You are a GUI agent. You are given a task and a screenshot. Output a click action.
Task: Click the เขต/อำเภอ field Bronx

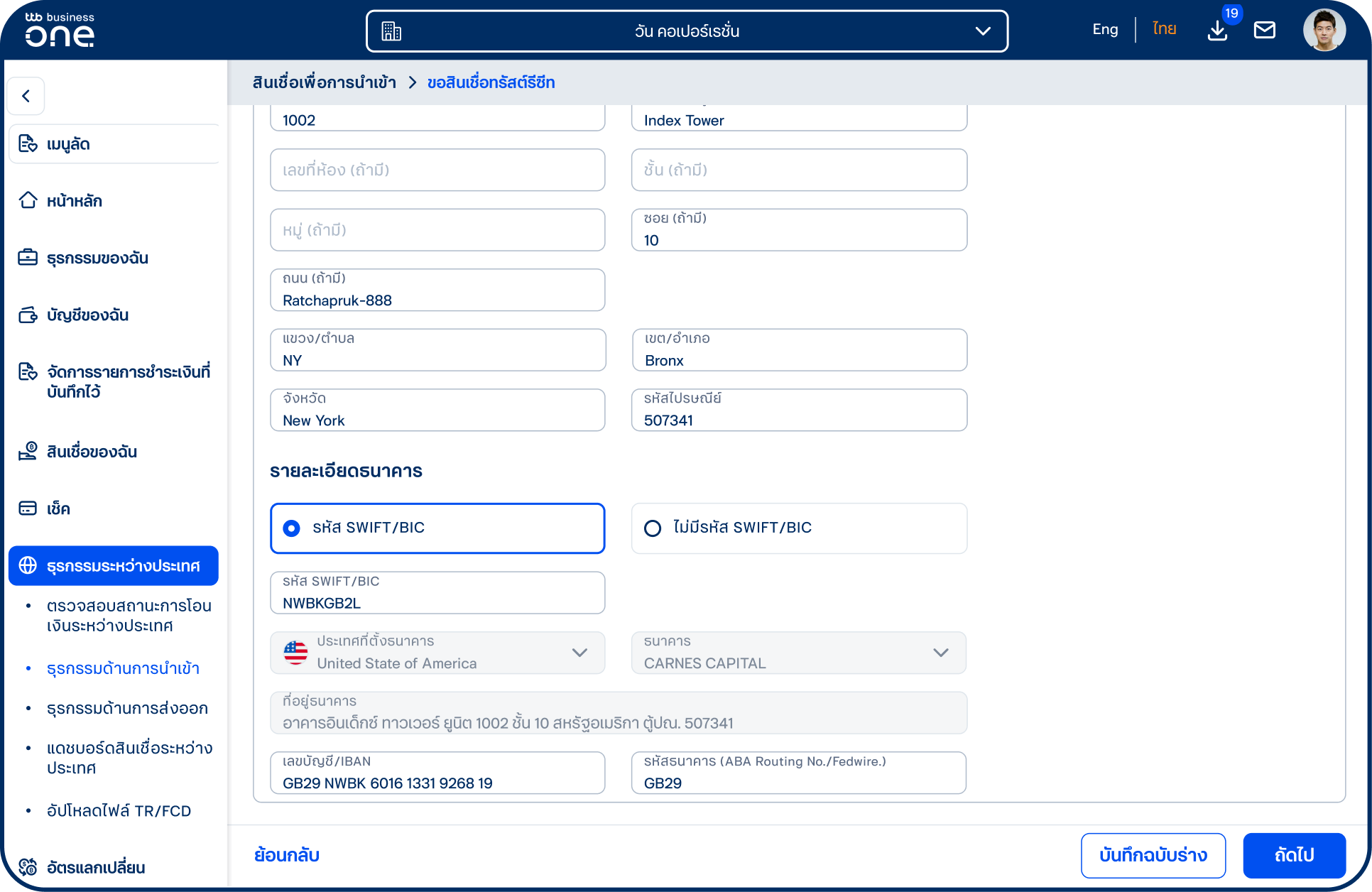coord(799,350)
